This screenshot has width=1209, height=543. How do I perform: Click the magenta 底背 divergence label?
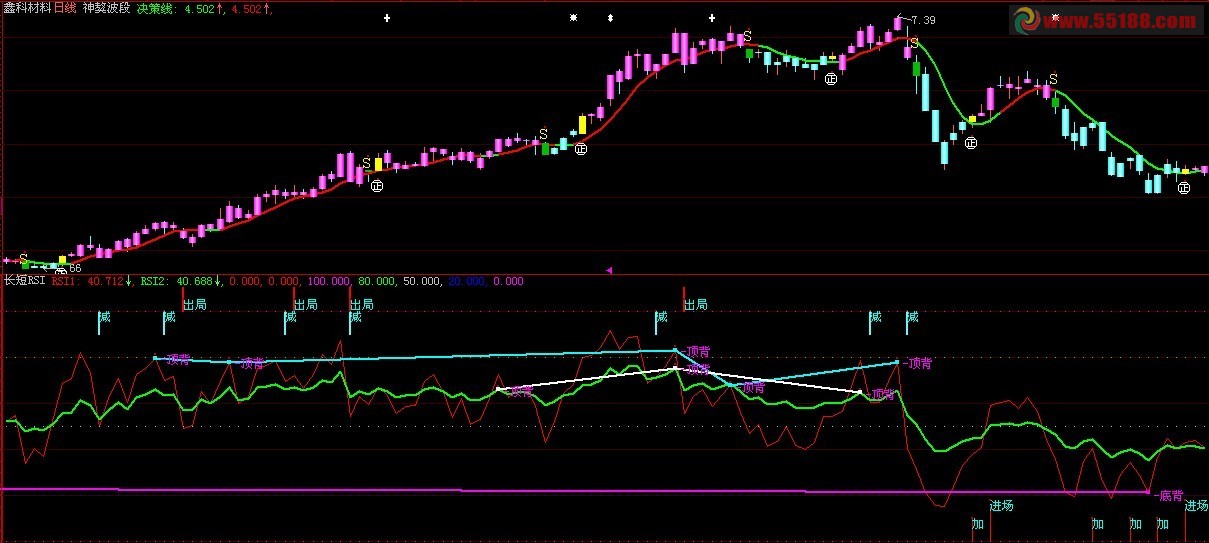pos(1170,495)
